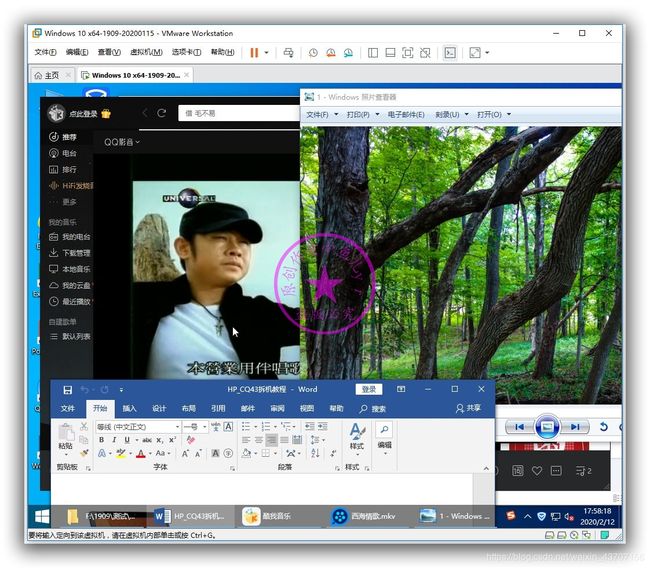Image resolution: width=650 pixels, height=568 pixels.
Task: Click refresh icon in the music player
Action: (x=161, y=113)
